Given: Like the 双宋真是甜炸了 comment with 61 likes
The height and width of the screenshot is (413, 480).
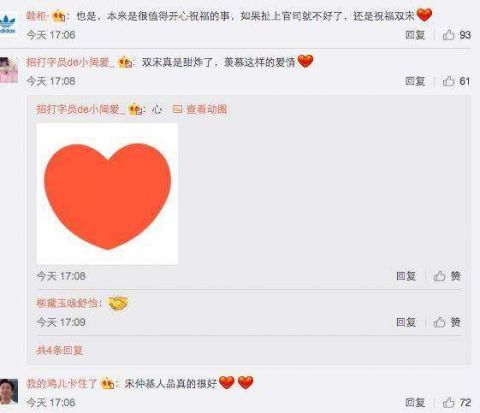Looking at the screenshot, I should click(456, 81).
